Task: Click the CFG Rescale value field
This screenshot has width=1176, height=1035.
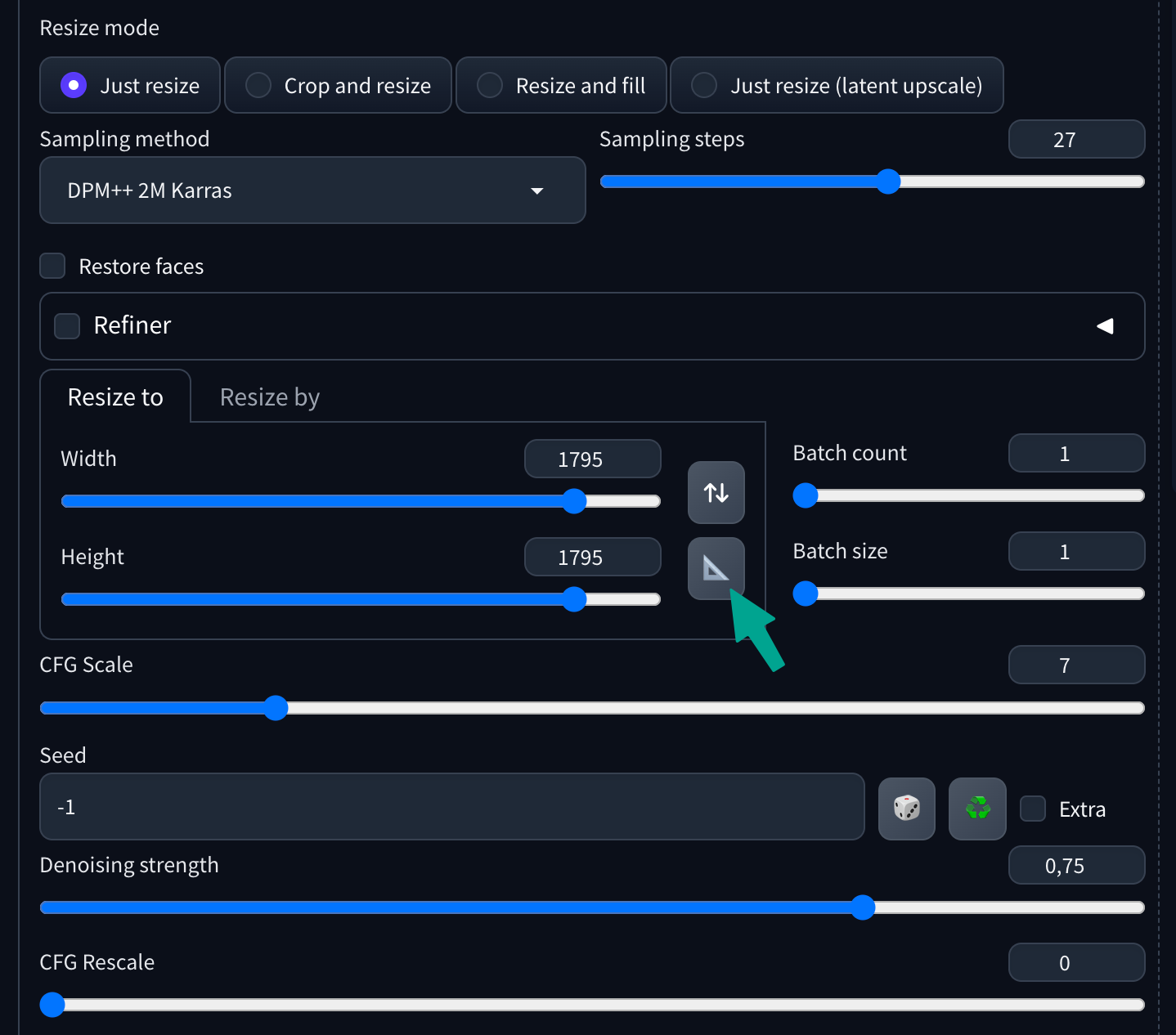Action: point(1076,962)
